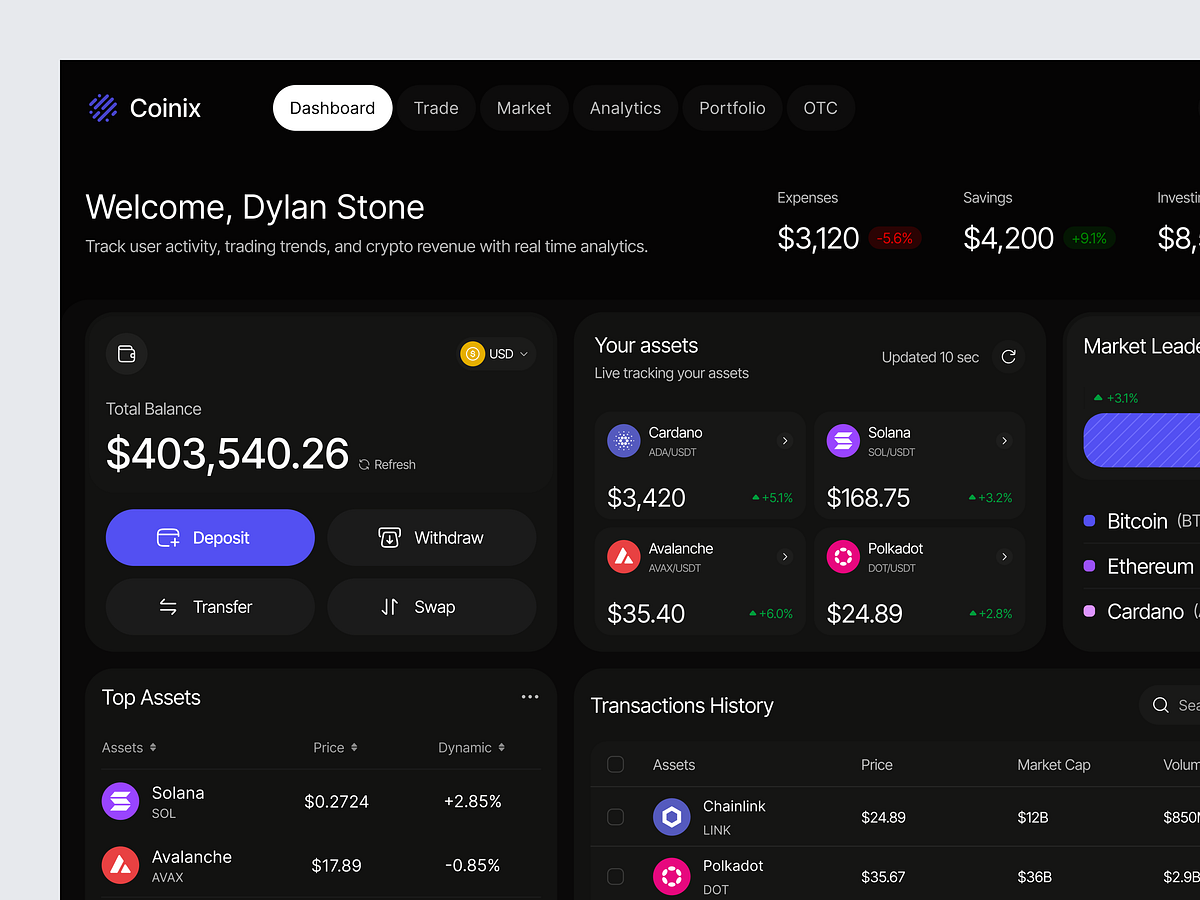1200x900 pixels.
Task: Click the $403,540.26 total balance value
Action: point(228,454)
